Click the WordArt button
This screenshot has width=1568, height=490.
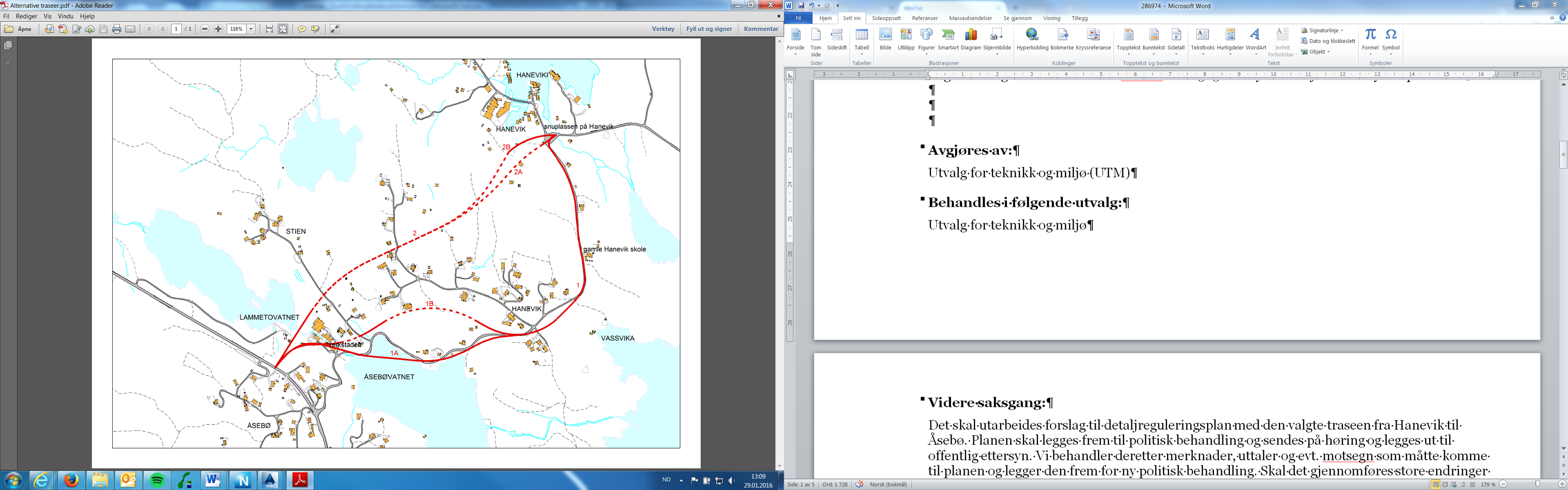1255,42
